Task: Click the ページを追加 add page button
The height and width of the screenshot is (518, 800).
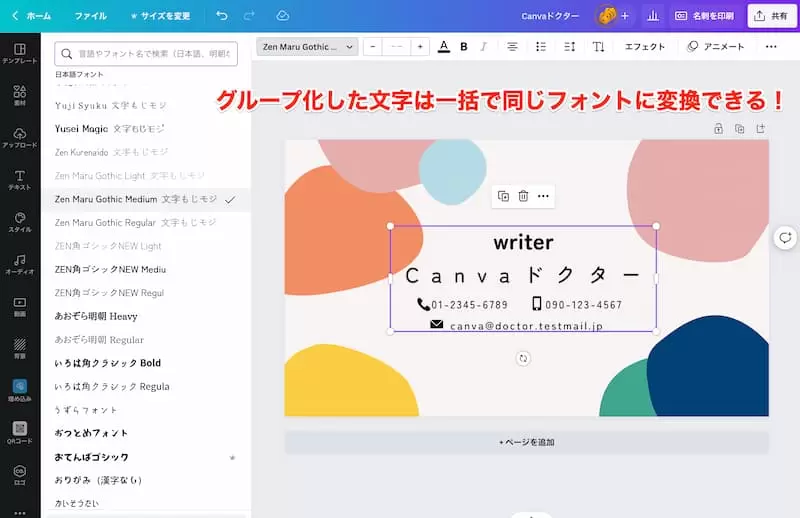Action: (527, 442)
